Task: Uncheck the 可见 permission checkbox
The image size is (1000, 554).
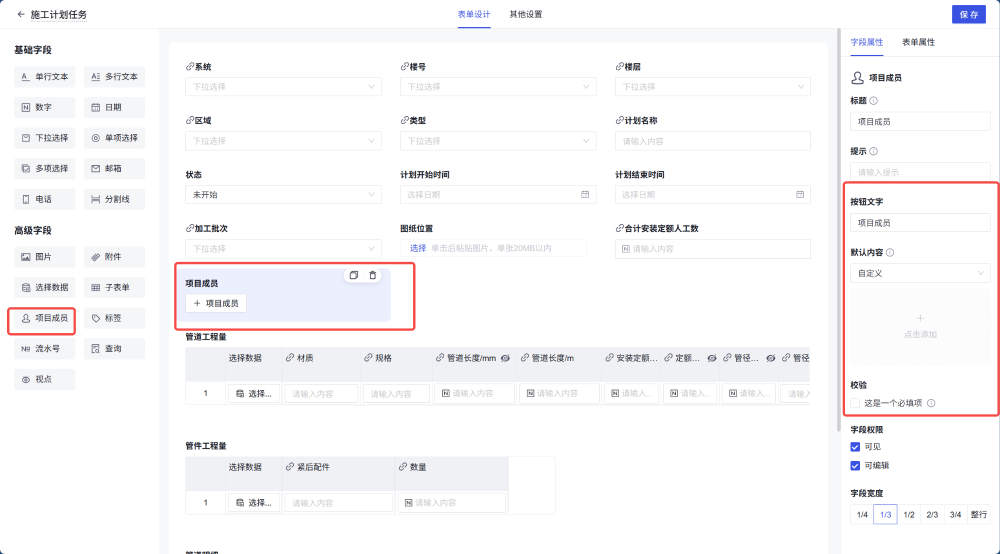Action: (x=855, y=447)
